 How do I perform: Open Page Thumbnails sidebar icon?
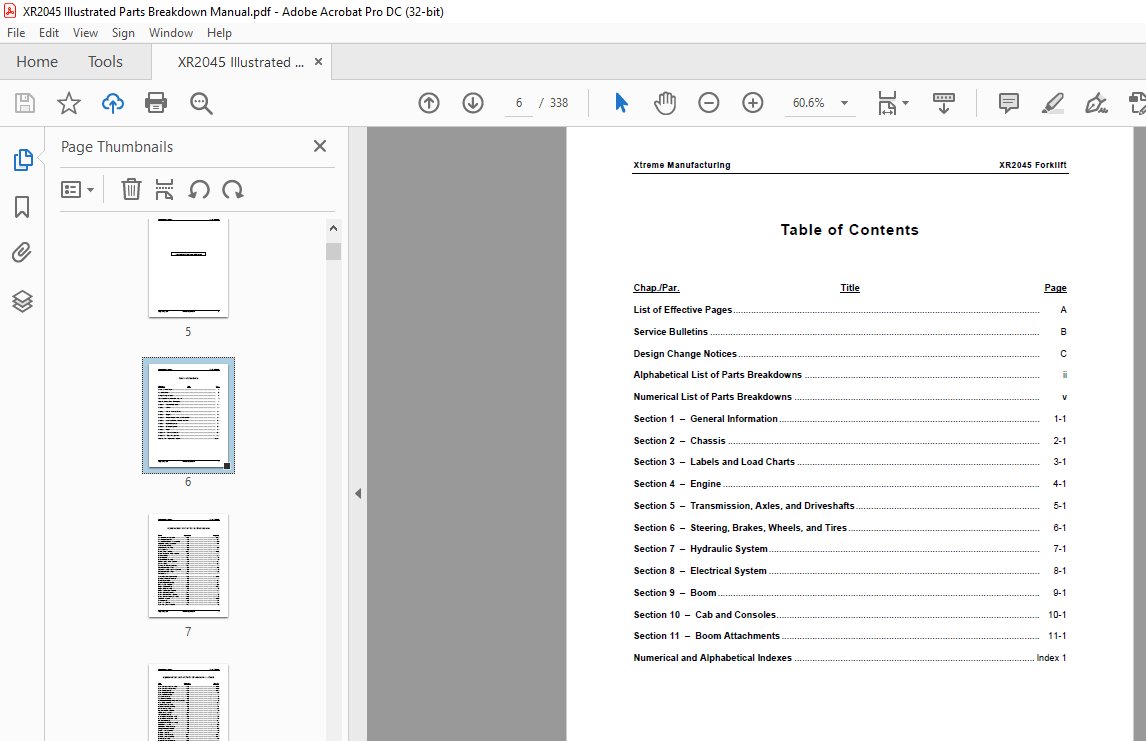point(23,159)
